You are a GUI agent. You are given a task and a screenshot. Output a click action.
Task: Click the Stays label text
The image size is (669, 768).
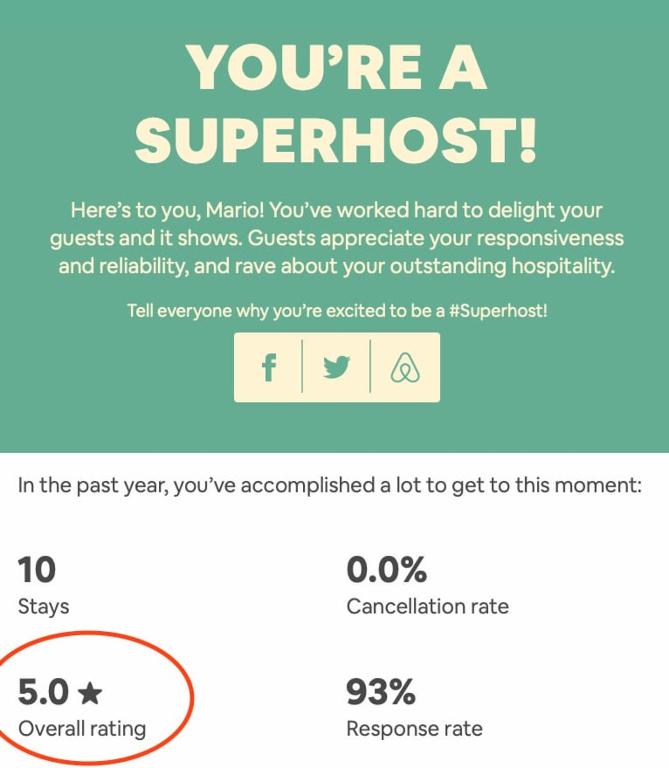click(44, 606)
